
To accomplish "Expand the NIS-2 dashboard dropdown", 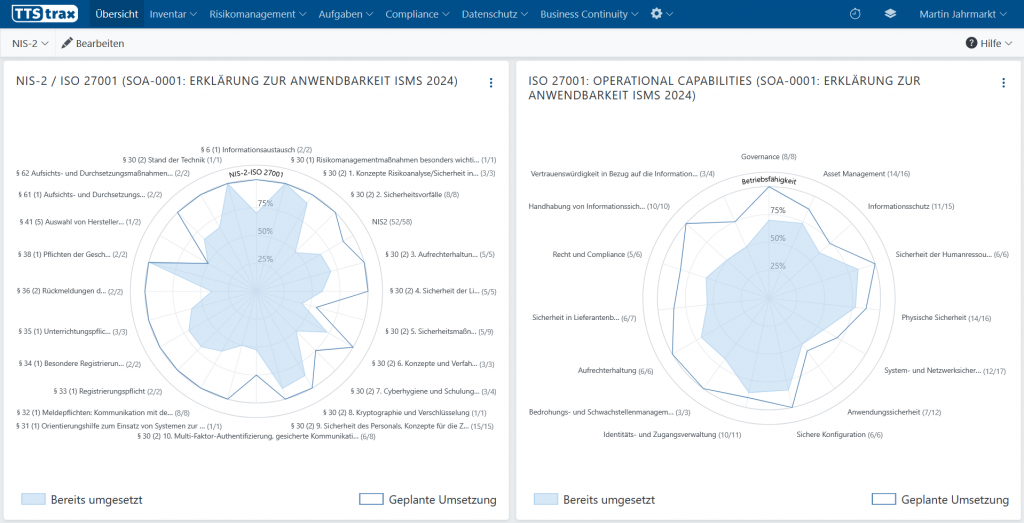I will click(30, 44).
